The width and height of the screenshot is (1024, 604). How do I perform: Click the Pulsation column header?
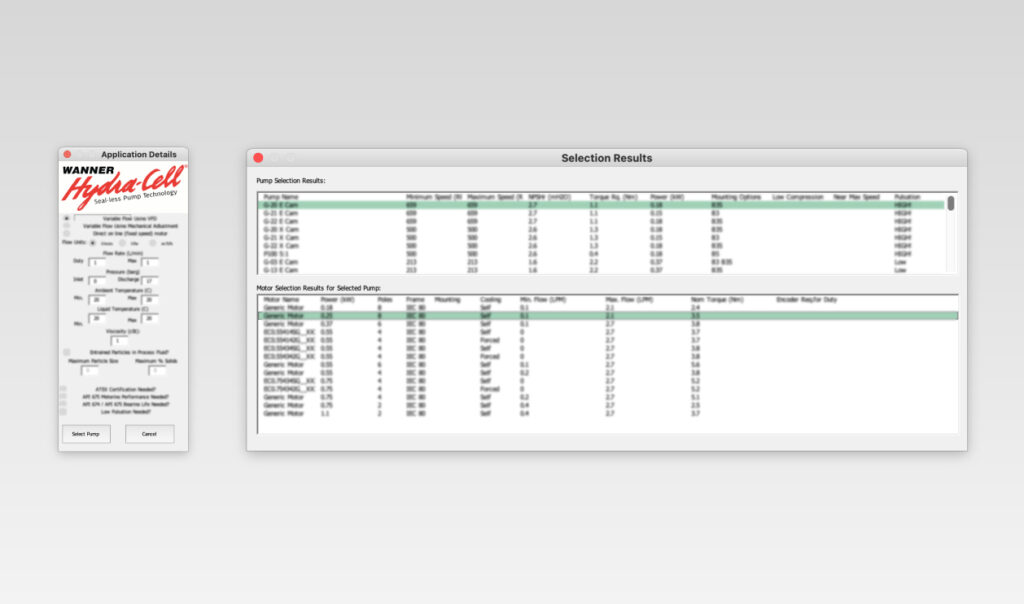click(907, 197)
